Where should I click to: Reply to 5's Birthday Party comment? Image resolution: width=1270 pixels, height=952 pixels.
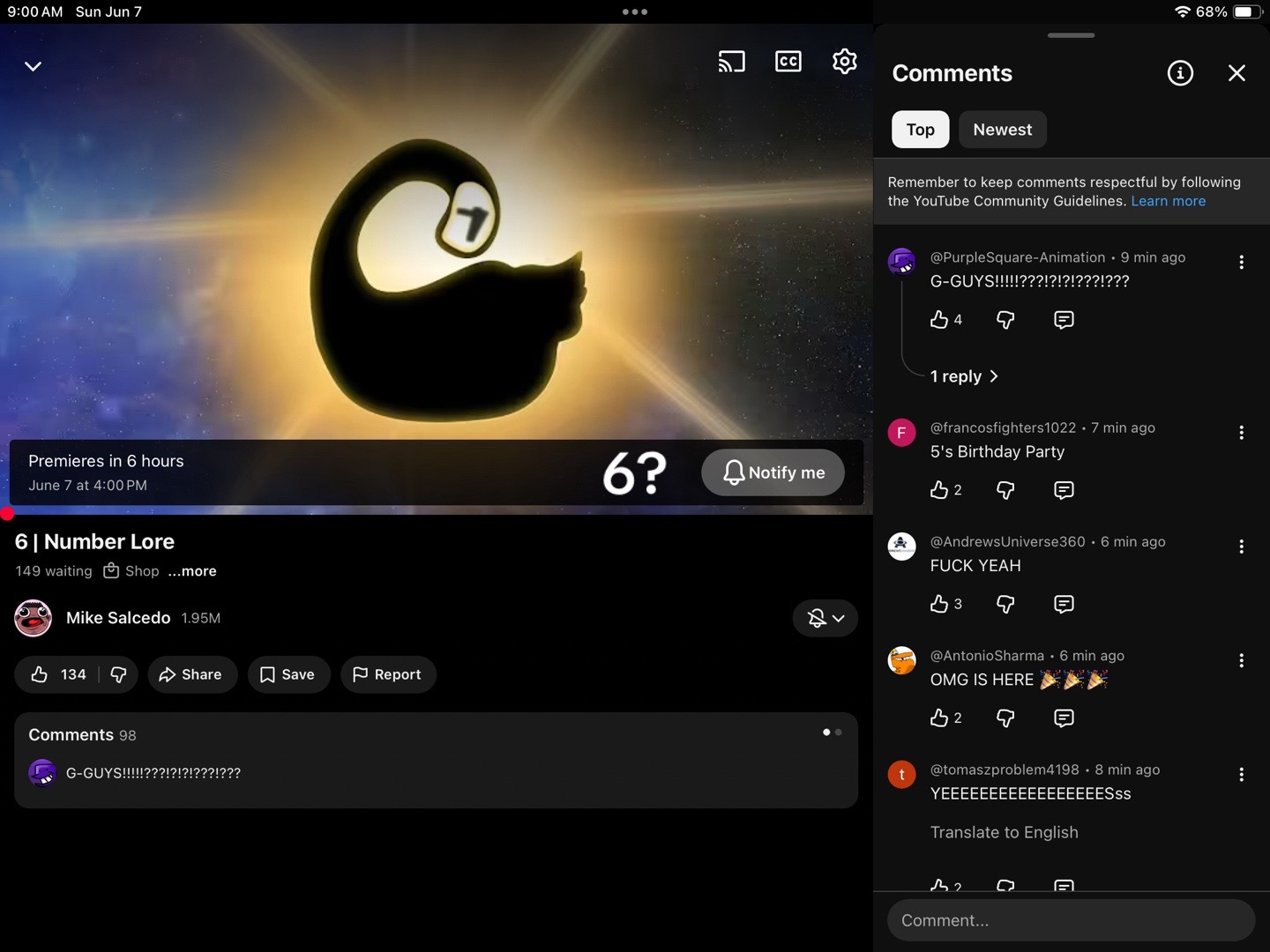click(1064, 490)
